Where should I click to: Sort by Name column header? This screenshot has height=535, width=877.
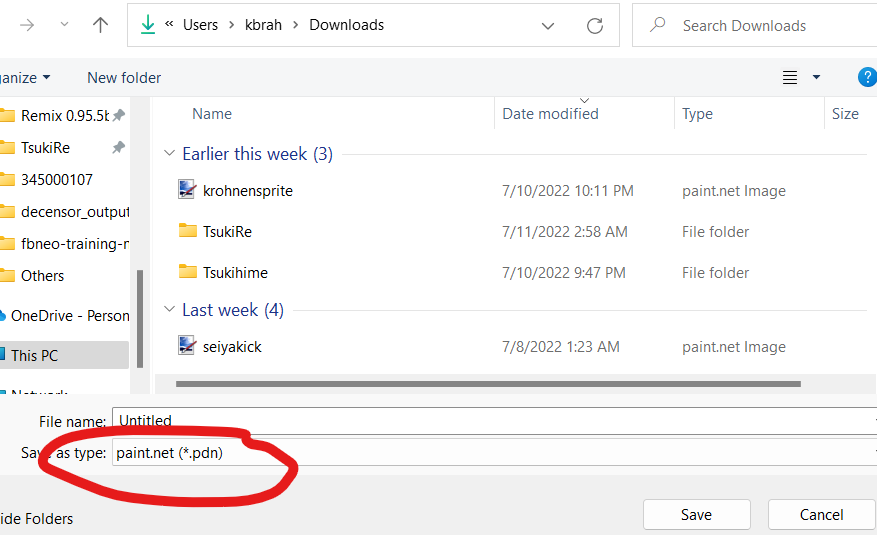coord(212,113)
